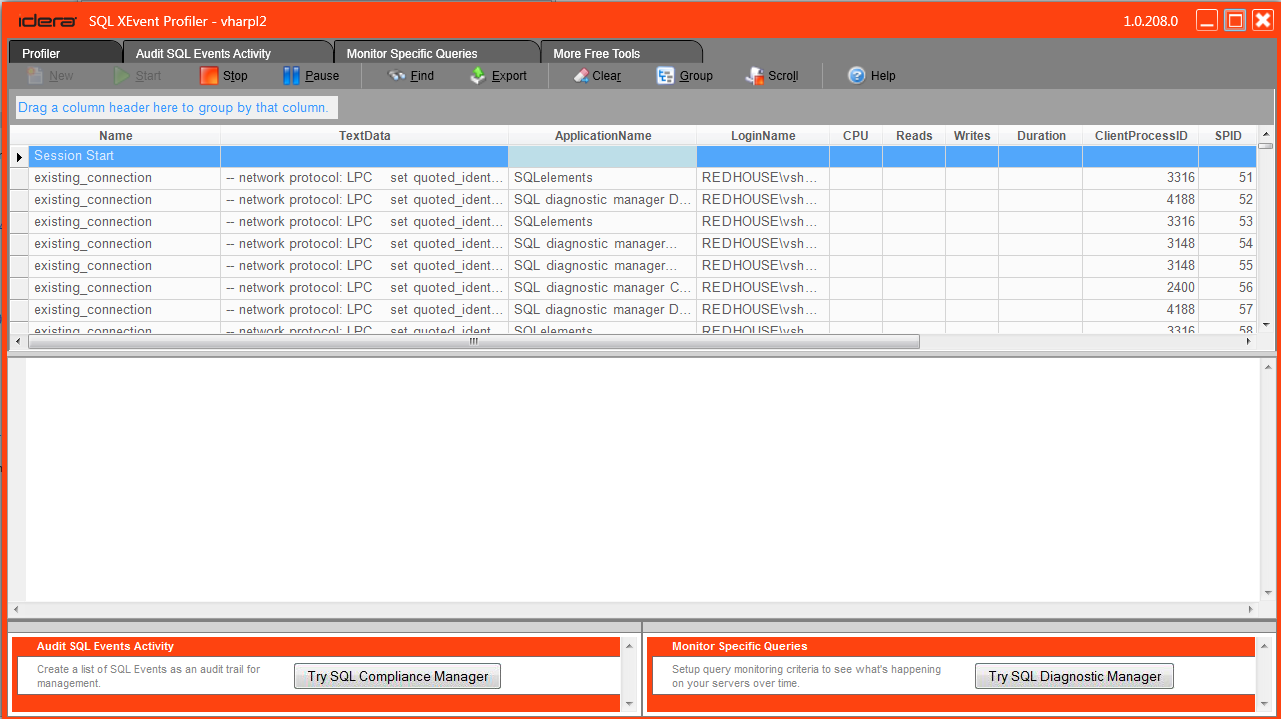Screen dimensions: 1281x719
Task: Click the TextData cell in SPID 56 row
Action: coord(365,288)
